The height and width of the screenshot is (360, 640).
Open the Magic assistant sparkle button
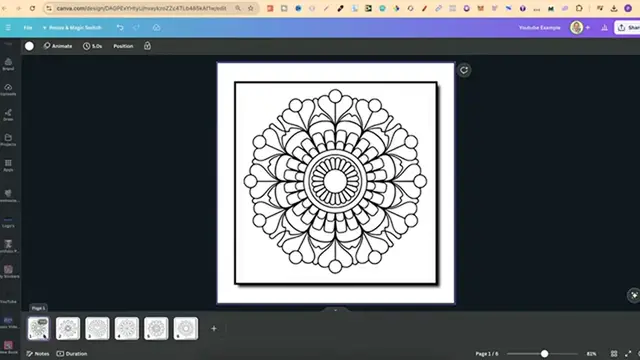tap(633, 295)
